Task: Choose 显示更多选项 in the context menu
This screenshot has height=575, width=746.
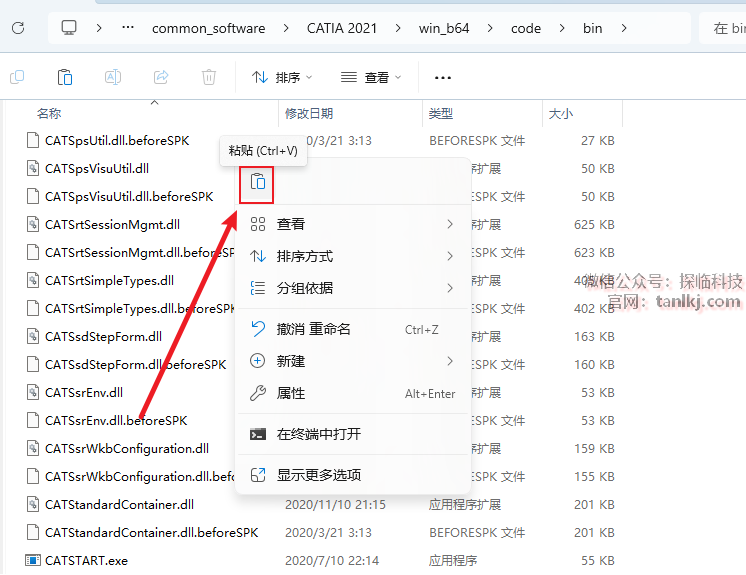Action: point(352,475)
